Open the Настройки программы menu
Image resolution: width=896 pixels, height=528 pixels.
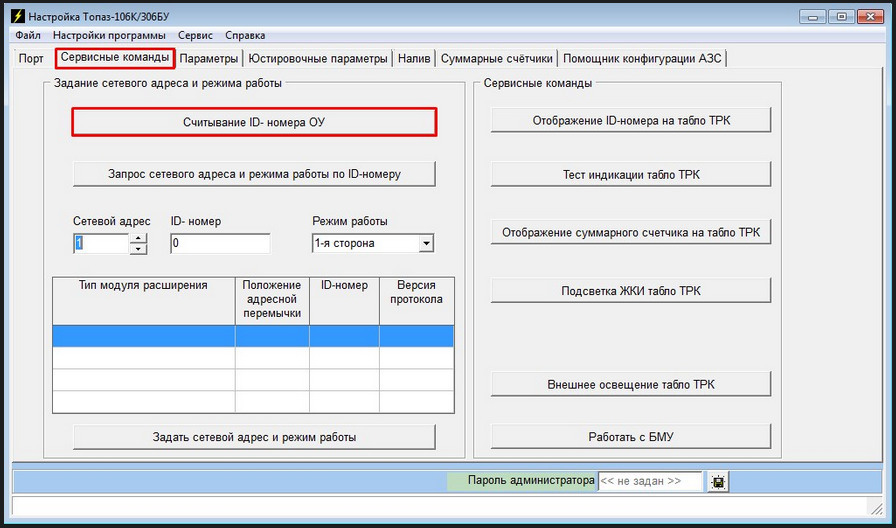click(x=109, y=35)
